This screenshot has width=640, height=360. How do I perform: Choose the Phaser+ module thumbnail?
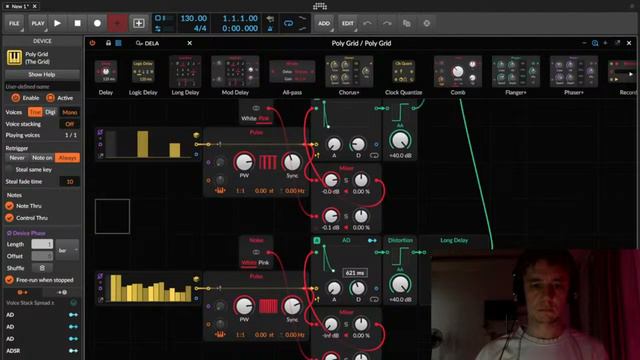pyautogui.click(x=574, y=71)
